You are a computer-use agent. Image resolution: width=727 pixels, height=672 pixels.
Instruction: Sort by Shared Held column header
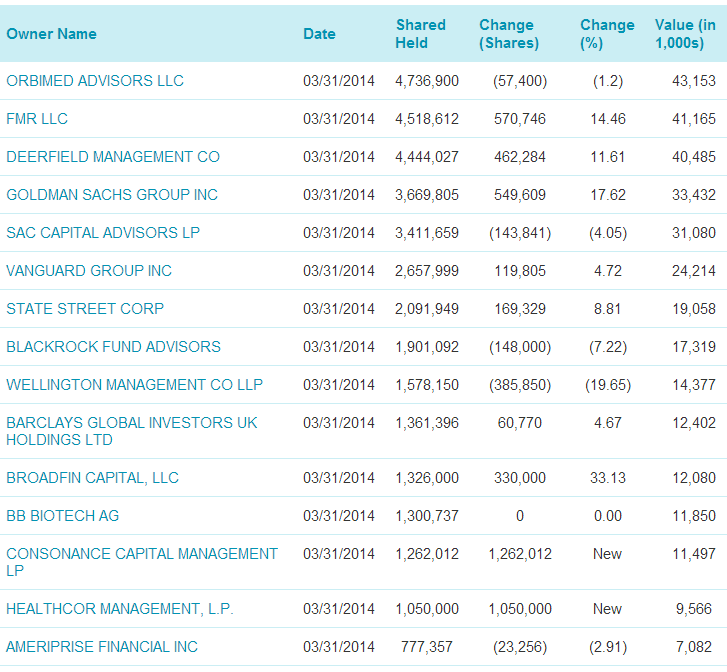pyautogui.click(x=420, y=34)
